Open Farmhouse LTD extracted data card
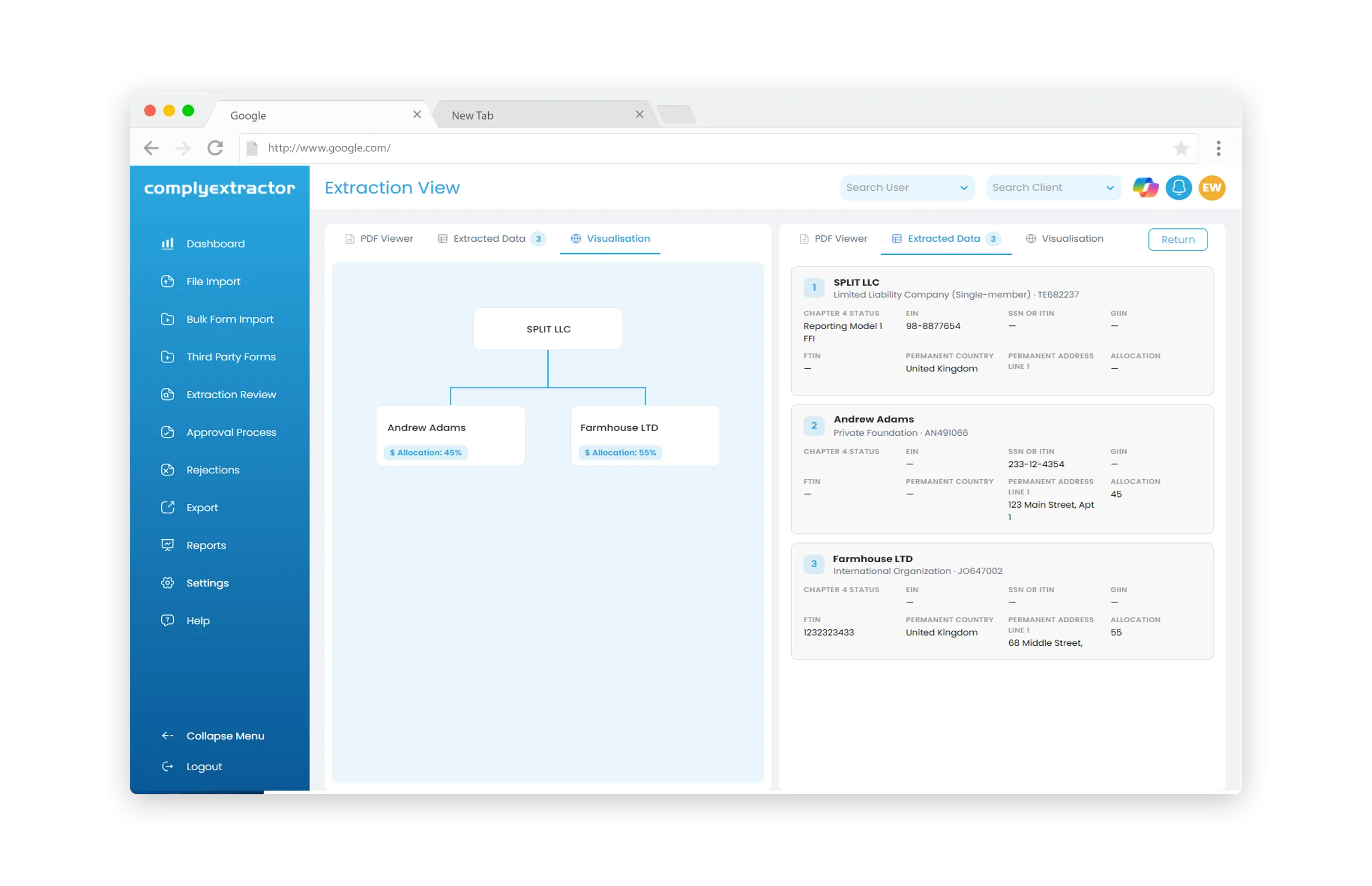Screen dimensions: 1372x886 [1002, 601]
